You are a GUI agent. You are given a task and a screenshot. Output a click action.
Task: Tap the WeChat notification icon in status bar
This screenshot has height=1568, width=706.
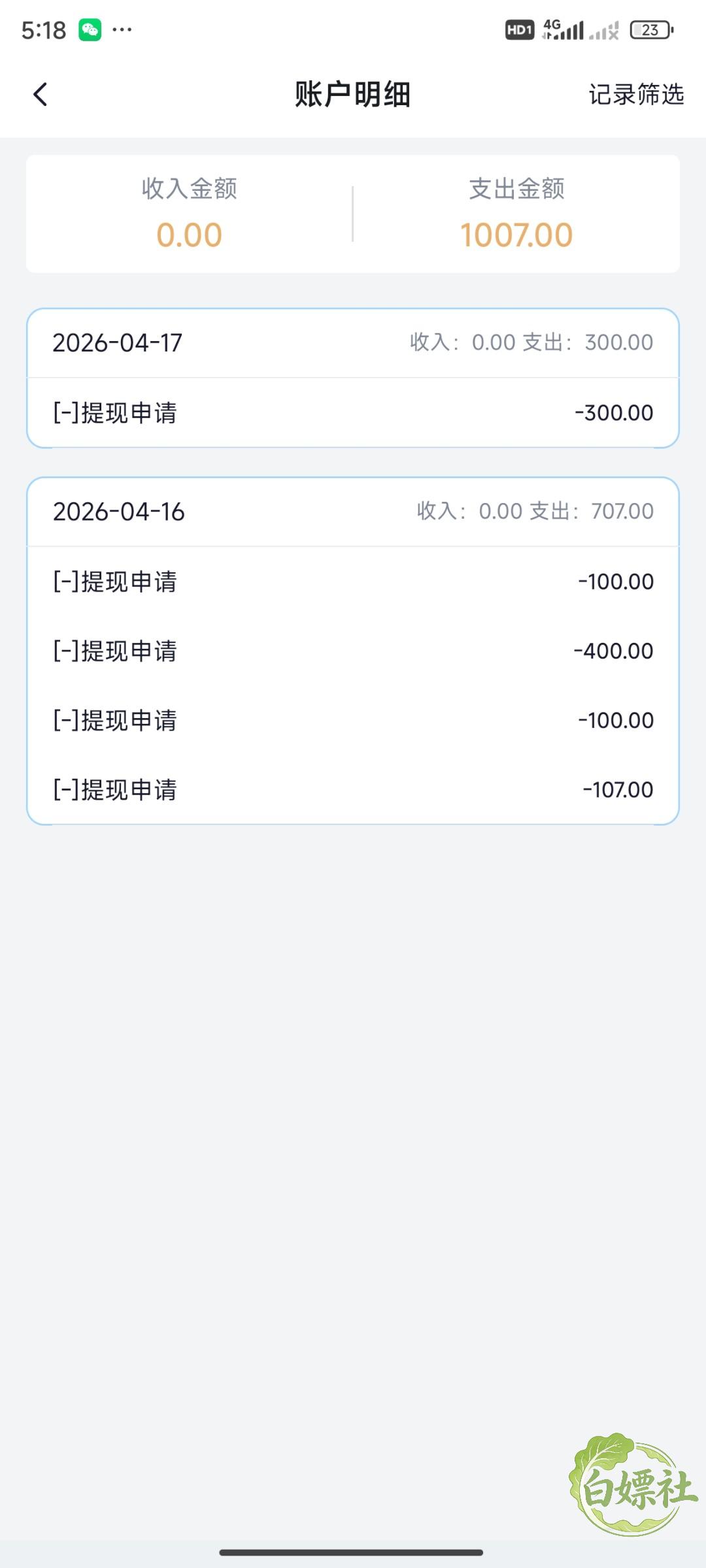(x=90, y=30)
